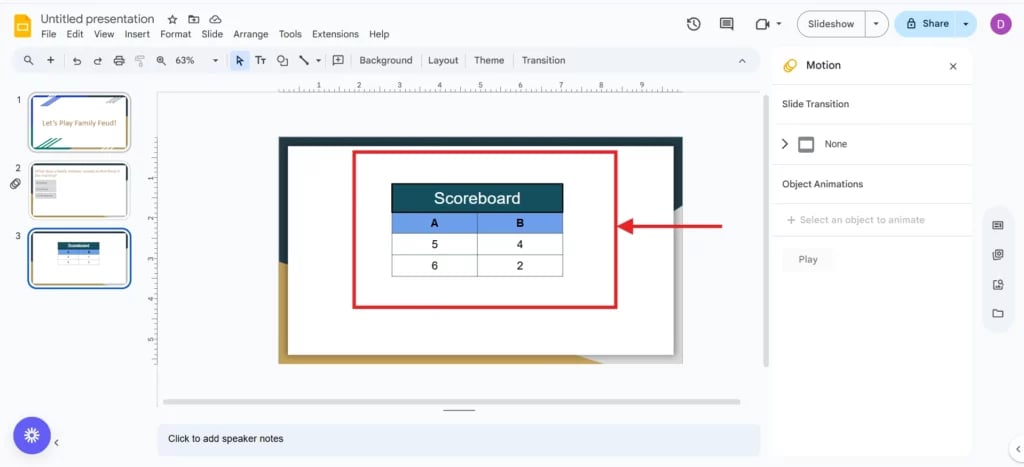Star the Untitled presentation
The image size is (1024, 467).
click(172, 19)
